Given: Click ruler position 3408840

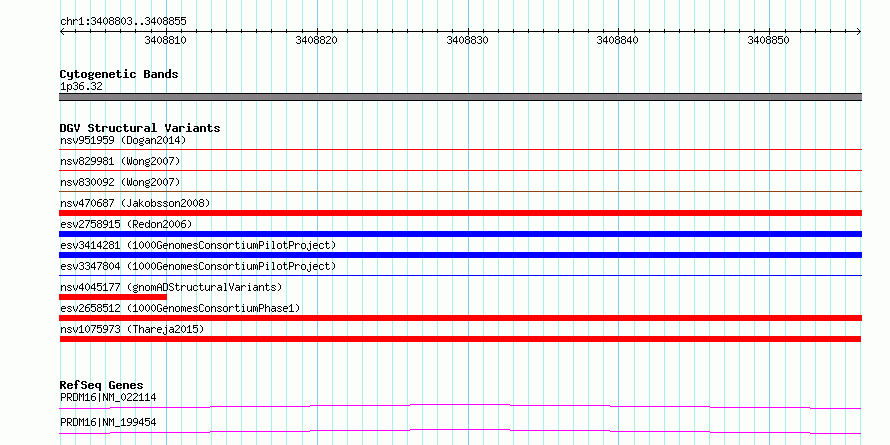Looking at the screenshot, I should pyautogui.click(x=618, y=40).
